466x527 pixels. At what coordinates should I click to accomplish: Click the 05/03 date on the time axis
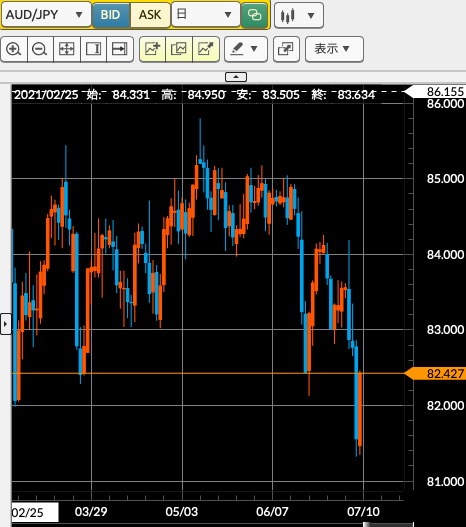click(x=182, y=512)
